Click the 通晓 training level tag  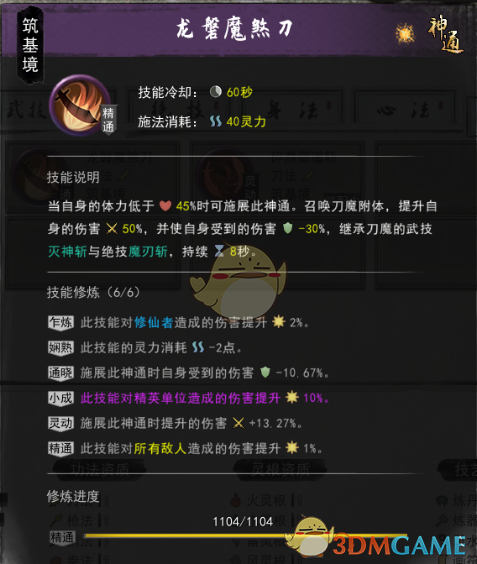point(61,373)
